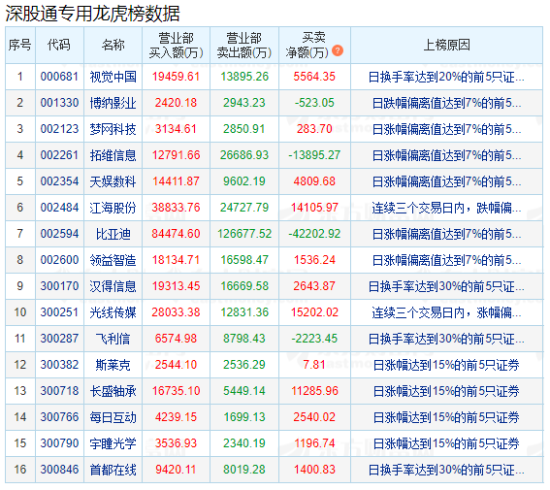Image resolution: width=550 pixels, height=490 pixels.
Task: Open the 视觉中国 stock name link
Action: 113,77
